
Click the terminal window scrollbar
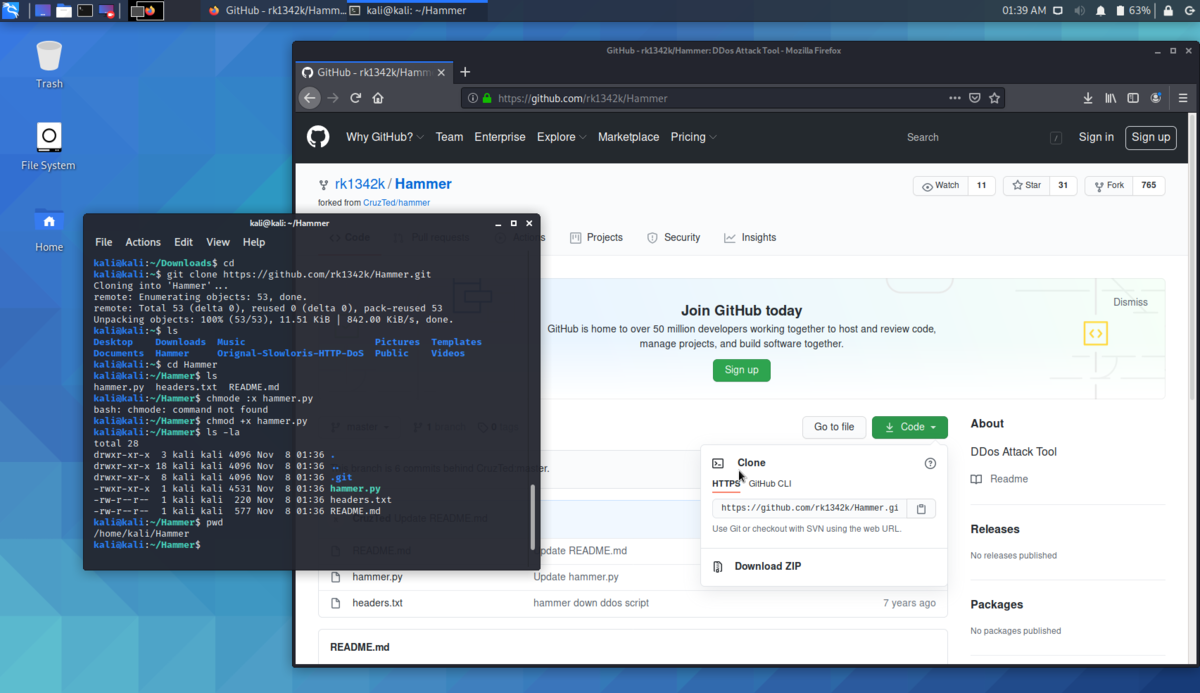pos(533,517)
